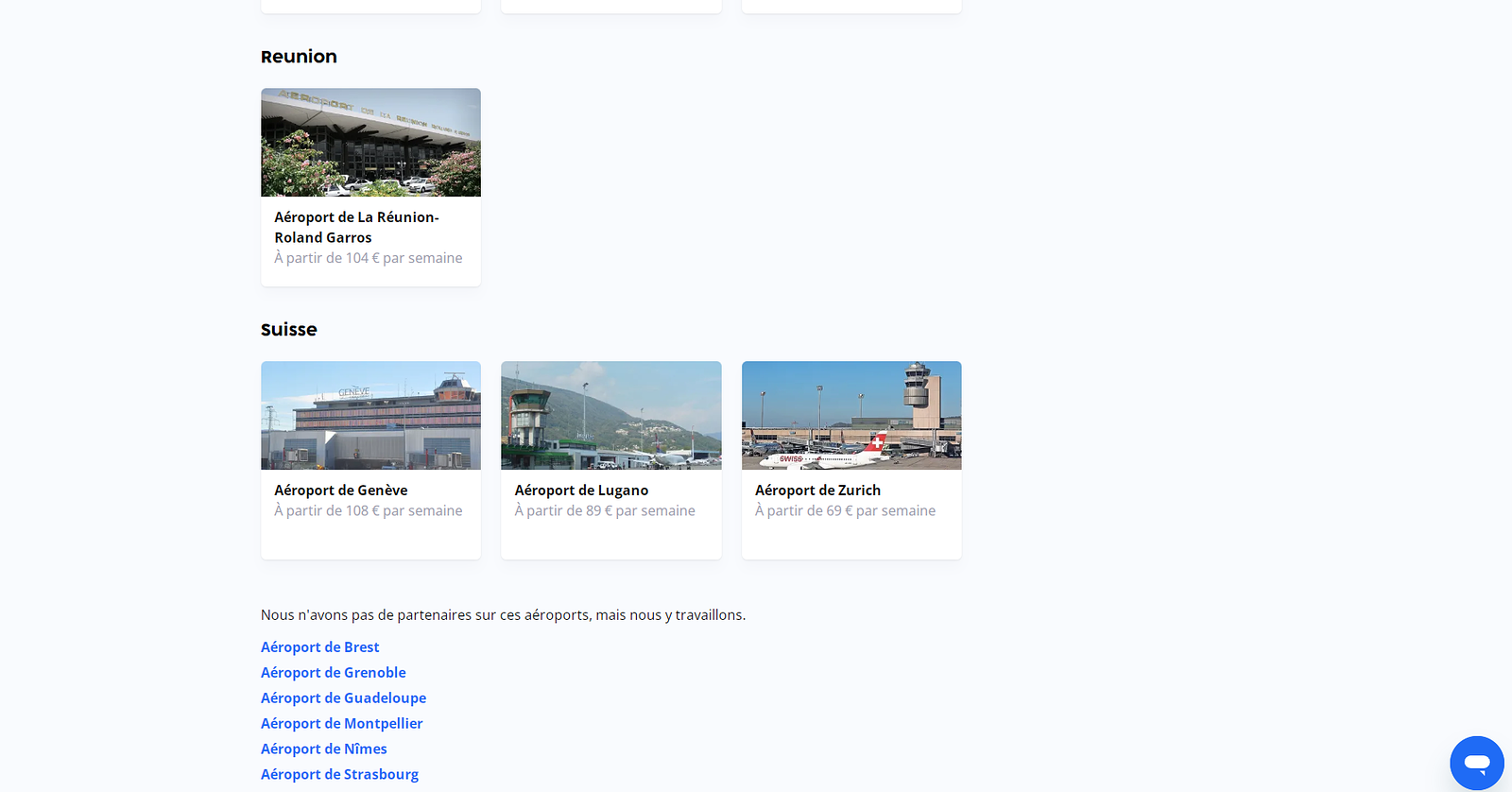Image resolution: width=1512 pixels, height=792 pixels.
Task: Select the Aéroport de Zurich title
Action: coord(817,491)
